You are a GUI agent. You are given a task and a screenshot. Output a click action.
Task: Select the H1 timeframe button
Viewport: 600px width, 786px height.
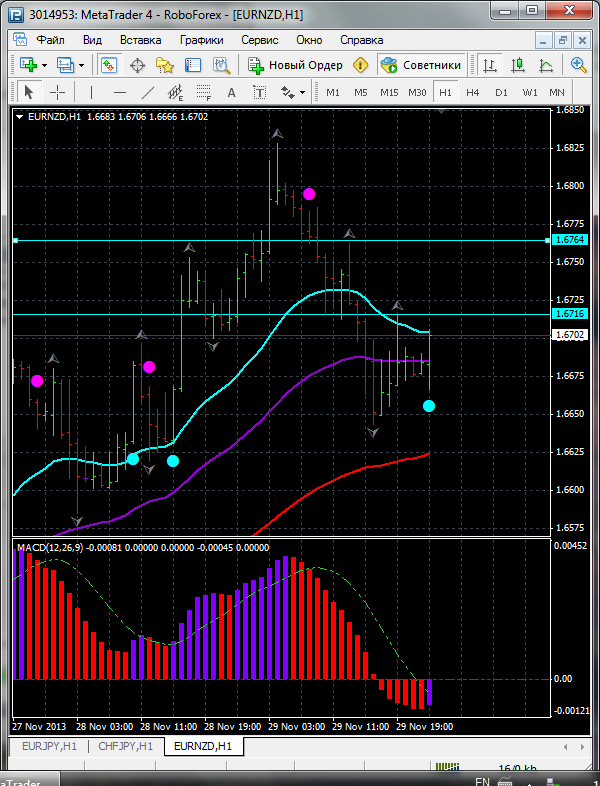pos(445,92)
